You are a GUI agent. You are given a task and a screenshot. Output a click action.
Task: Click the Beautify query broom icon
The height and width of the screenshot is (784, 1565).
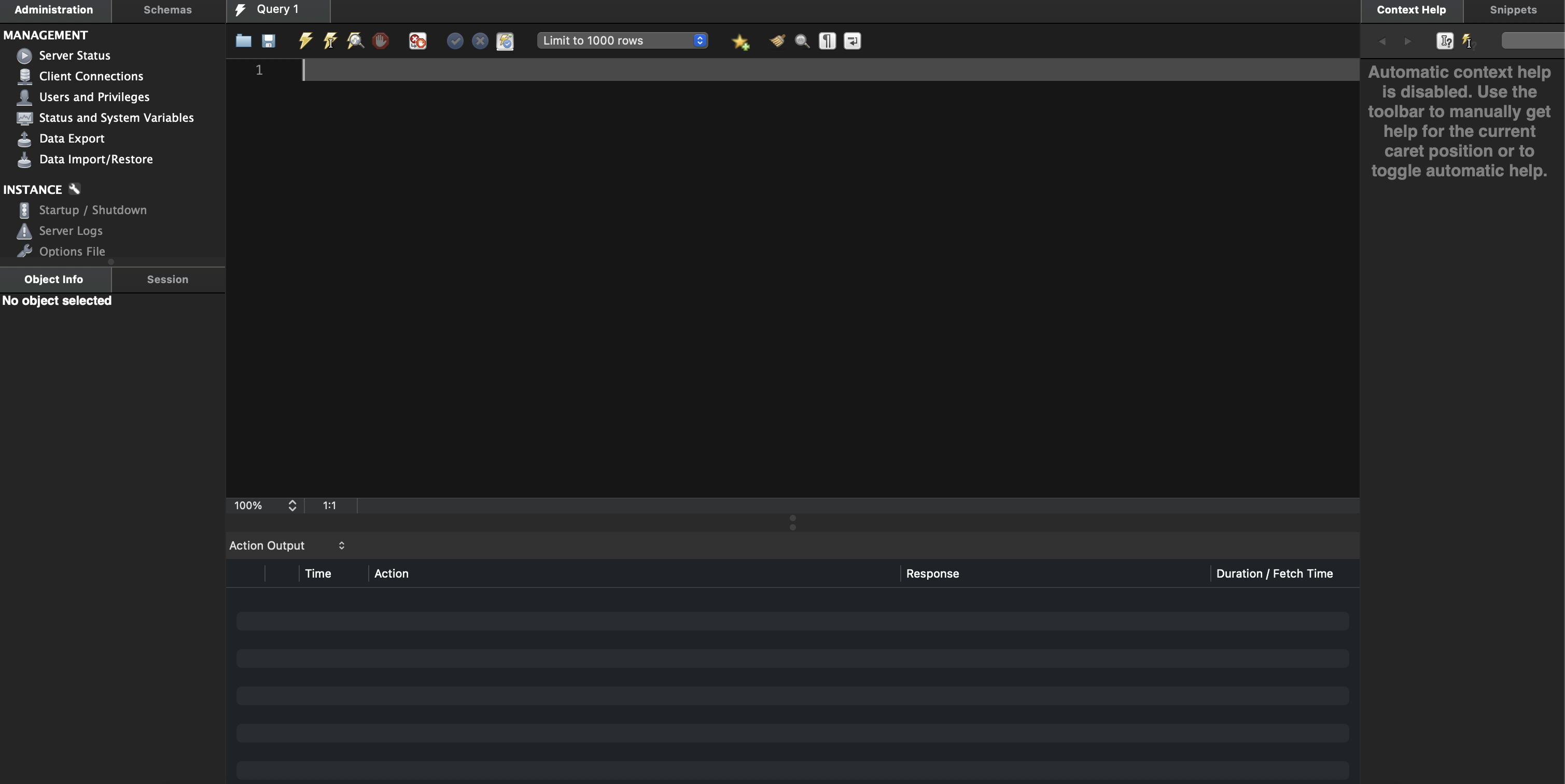click(777, 40)
